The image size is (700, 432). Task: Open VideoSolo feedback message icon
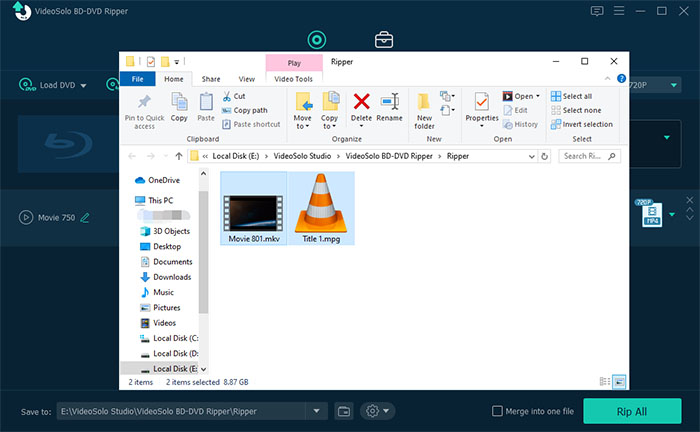pyautogui.click(x=597, y=11)
